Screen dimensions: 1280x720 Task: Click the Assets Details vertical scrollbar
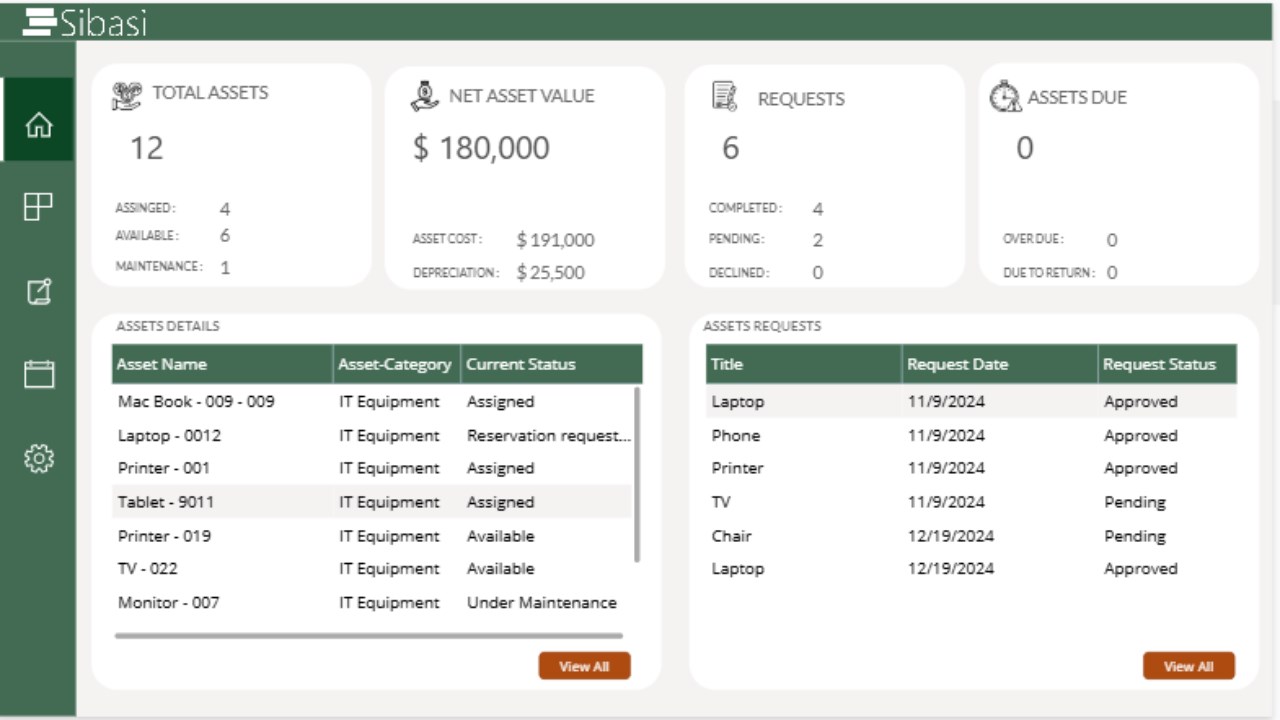tap(638, 475)
